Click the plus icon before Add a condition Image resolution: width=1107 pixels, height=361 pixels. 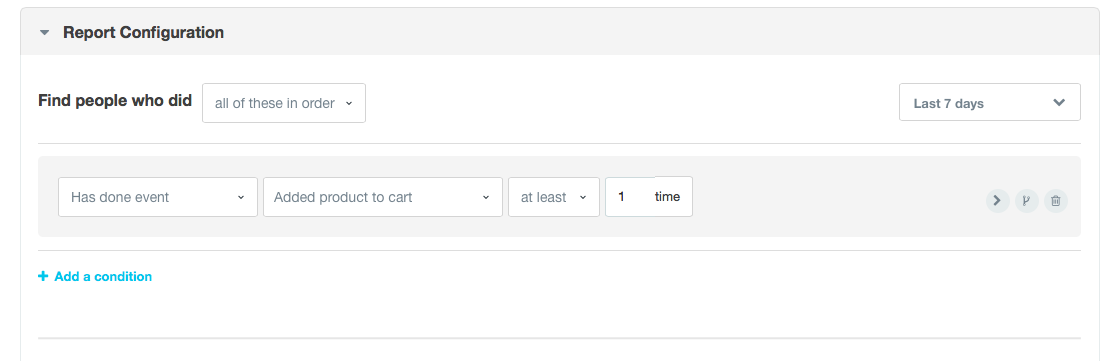pos(43,276)
